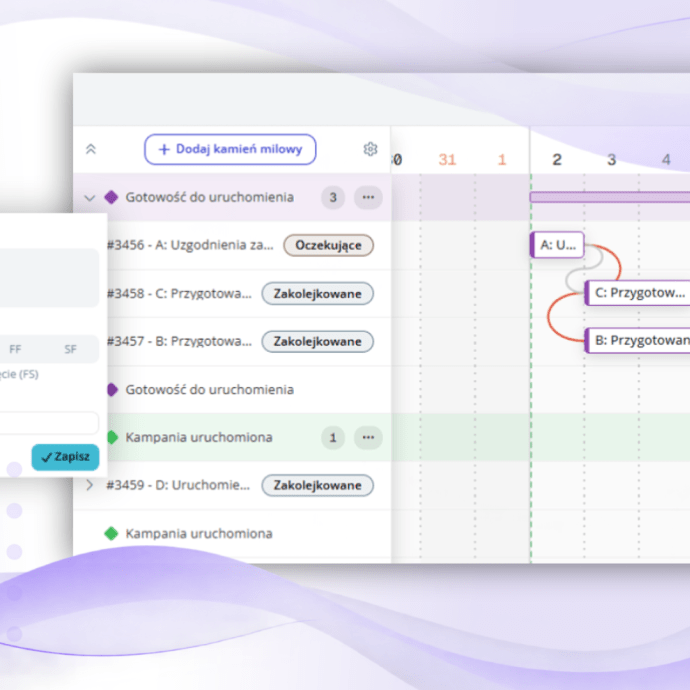Click the Gotowość do uruchomienia milestone end row

[x=209, y=390]
